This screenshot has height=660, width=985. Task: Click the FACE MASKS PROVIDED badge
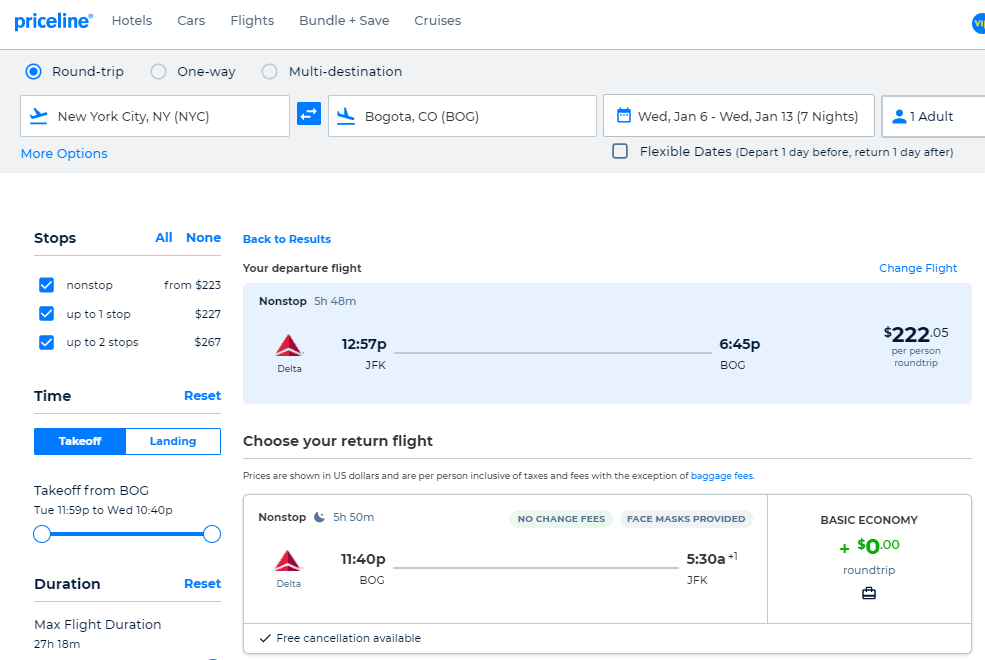(x=686, y=519)
